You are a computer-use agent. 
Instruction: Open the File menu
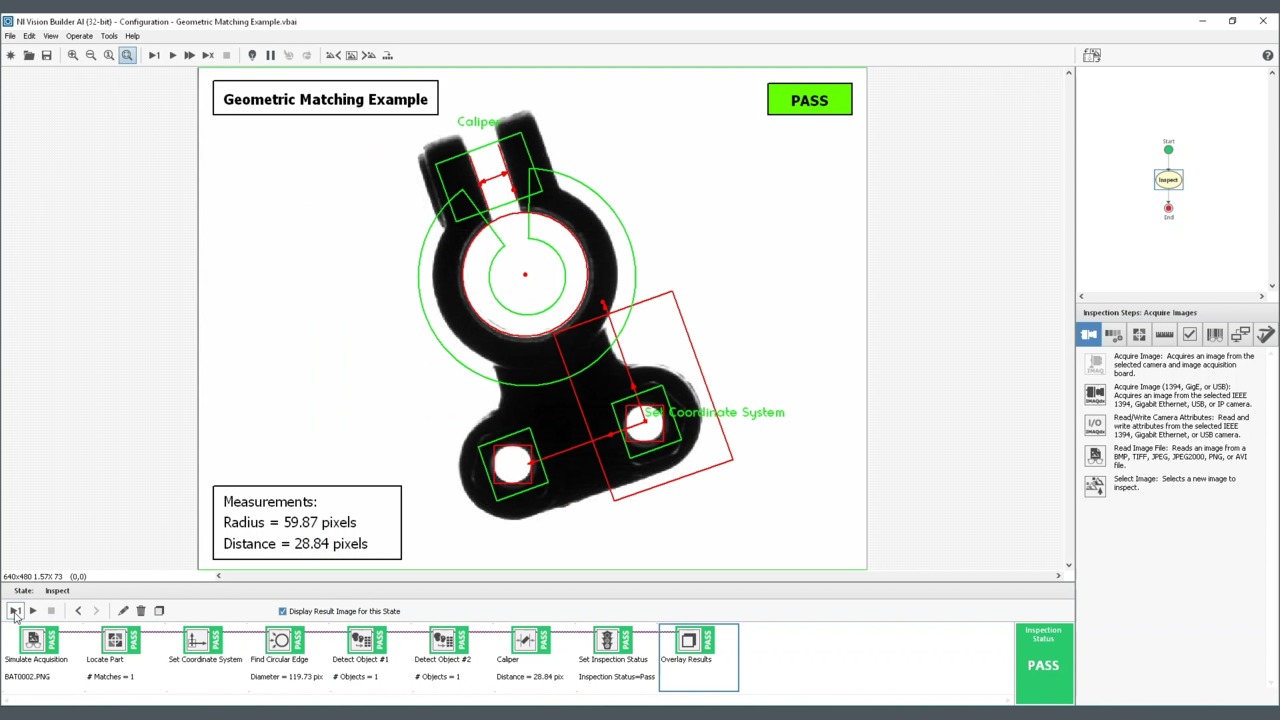10,36
